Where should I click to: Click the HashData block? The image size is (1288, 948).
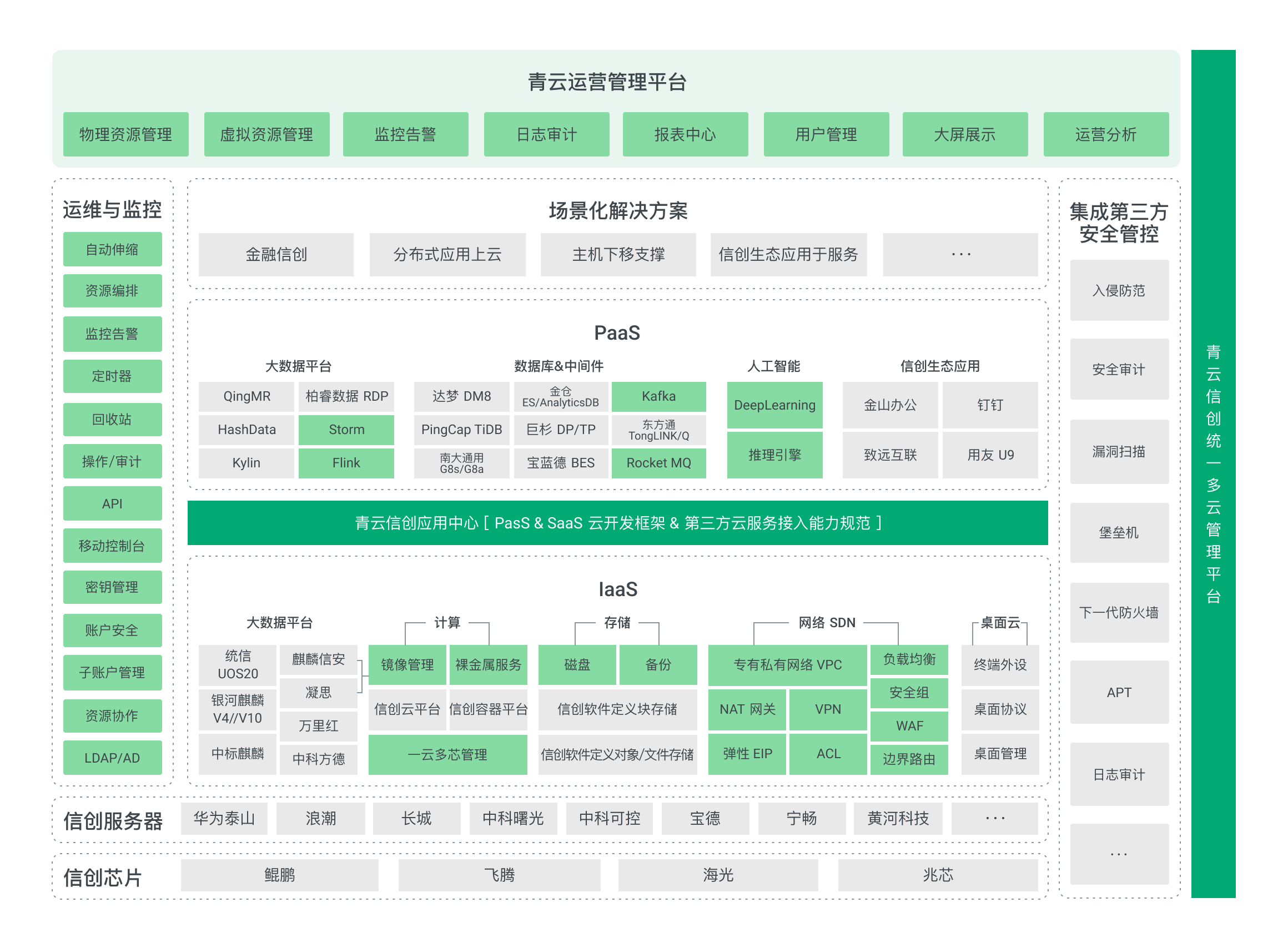[x=246, y=429]
